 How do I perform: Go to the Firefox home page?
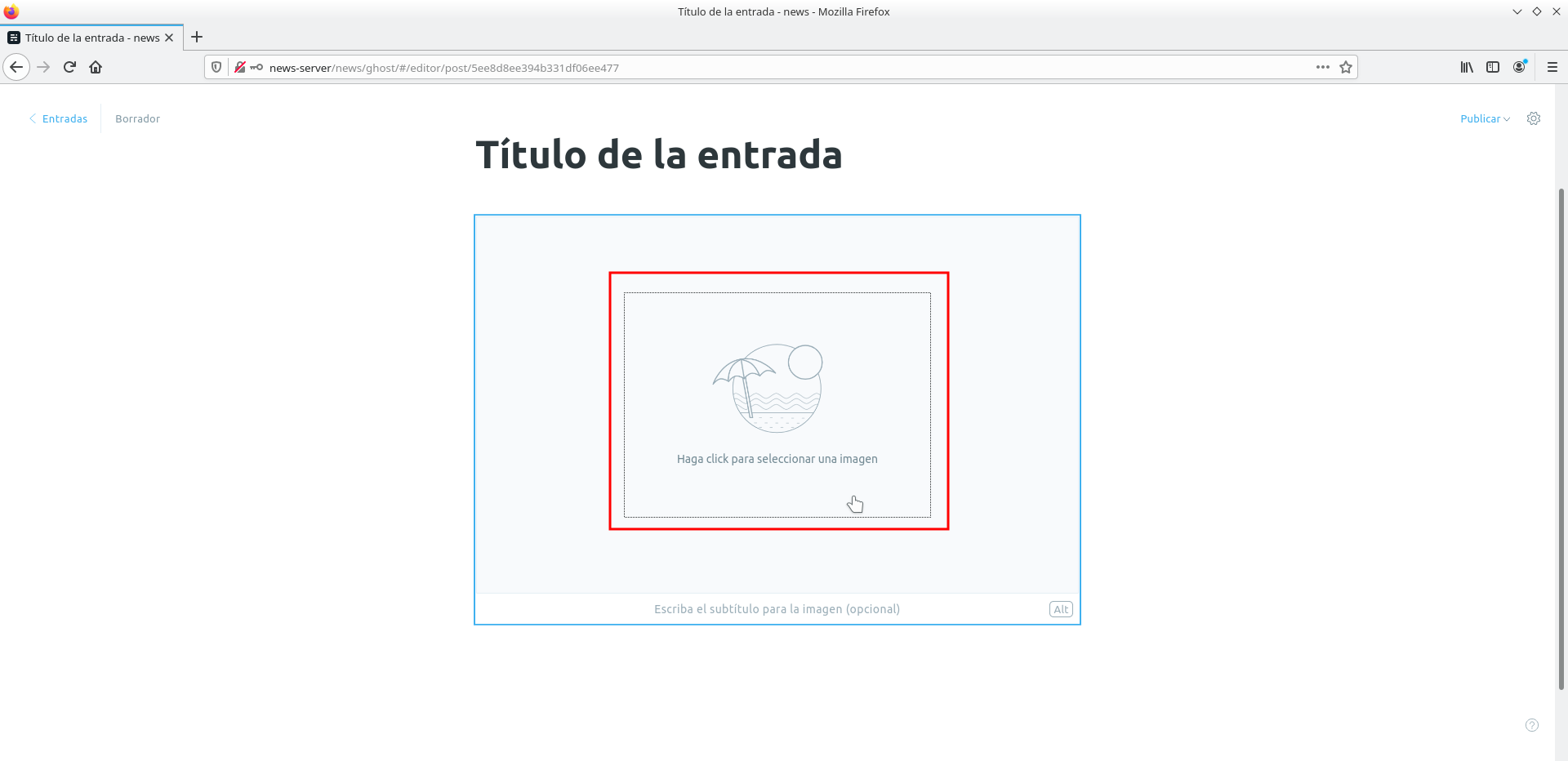pos(96,67)
